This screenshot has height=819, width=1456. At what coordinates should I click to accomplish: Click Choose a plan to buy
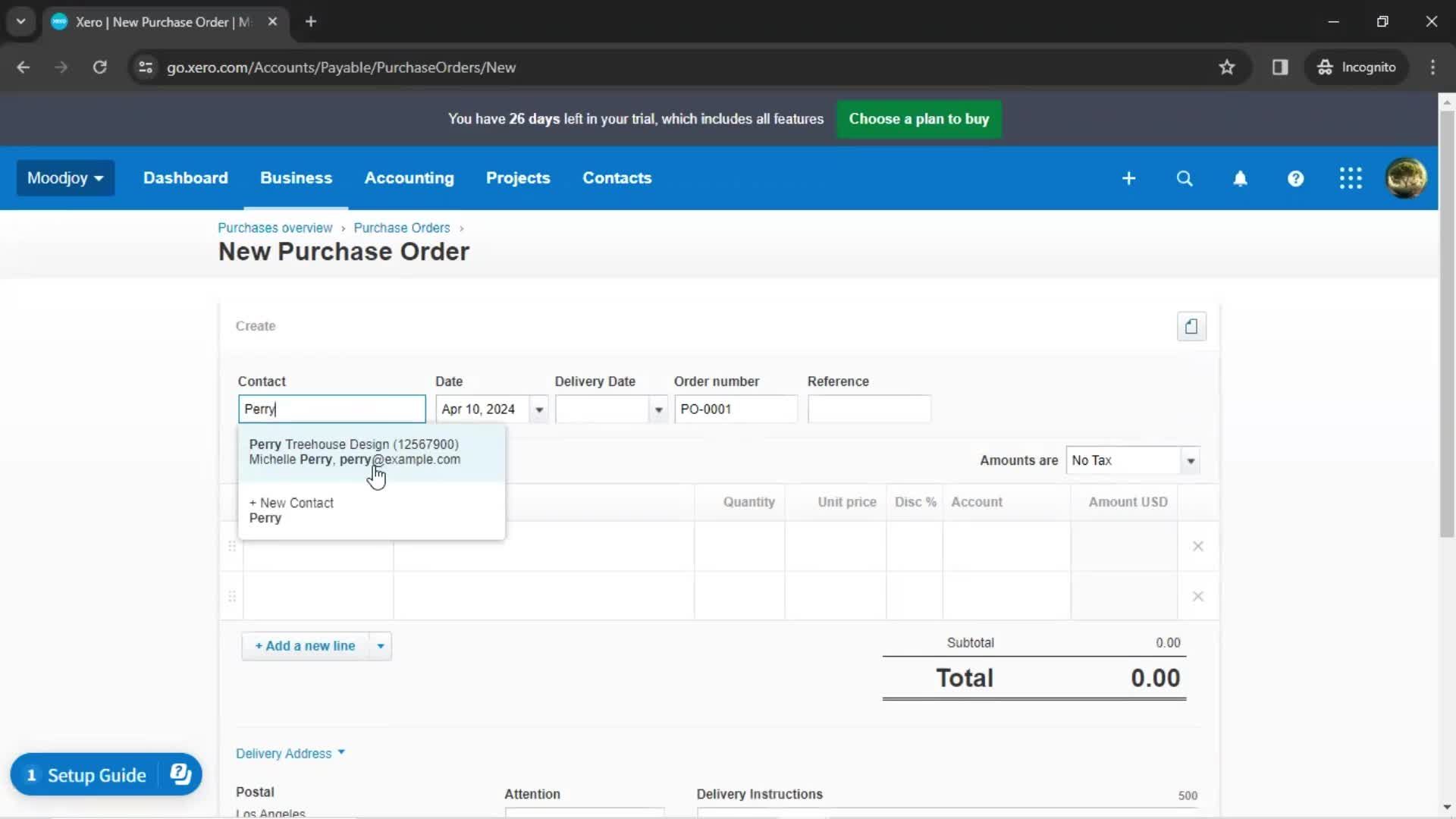pyautogui.click(x=918, y=119)
